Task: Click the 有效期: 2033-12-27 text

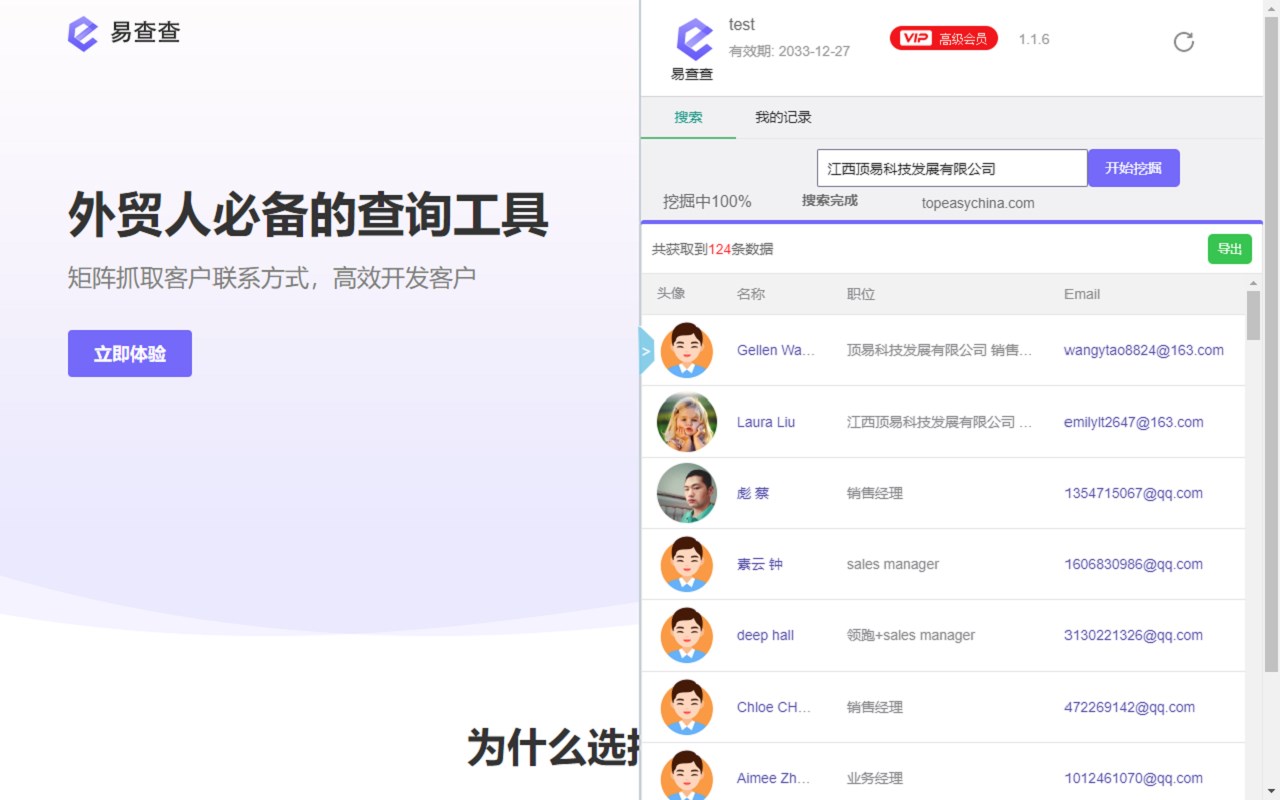Action: tap(789, 51)
